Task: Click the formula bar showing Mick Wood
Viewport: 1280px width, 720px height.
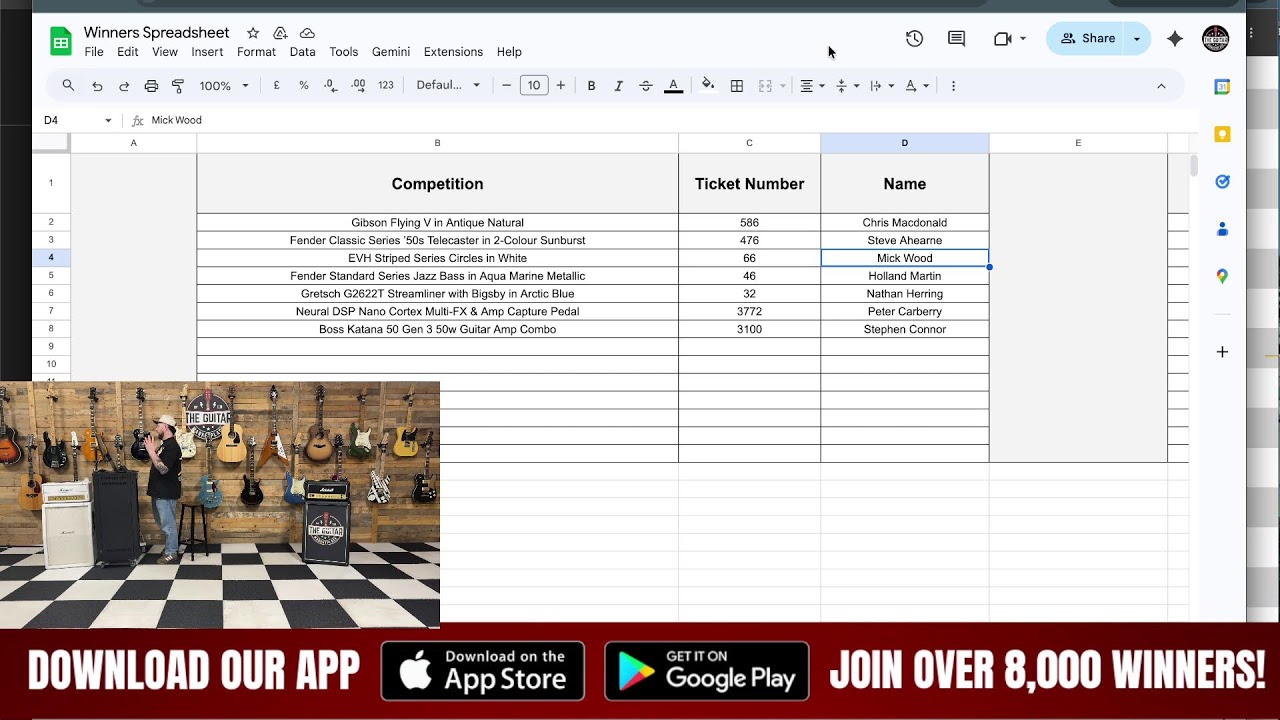Action: (x=670, y=120)
